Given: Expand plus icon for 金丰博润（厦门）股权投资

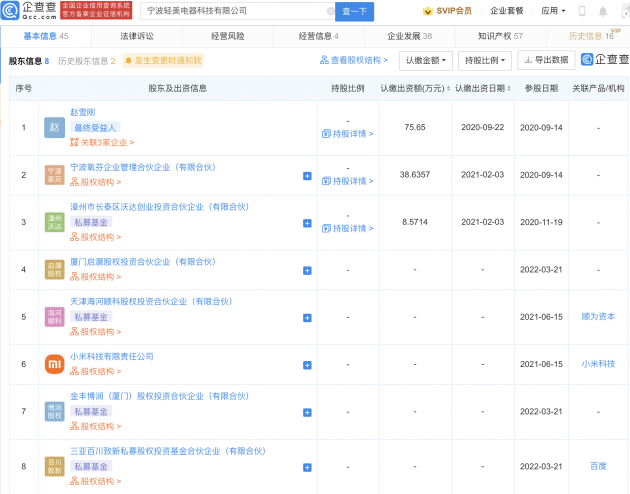Looking at the screenshot, I should pos(307,412).
